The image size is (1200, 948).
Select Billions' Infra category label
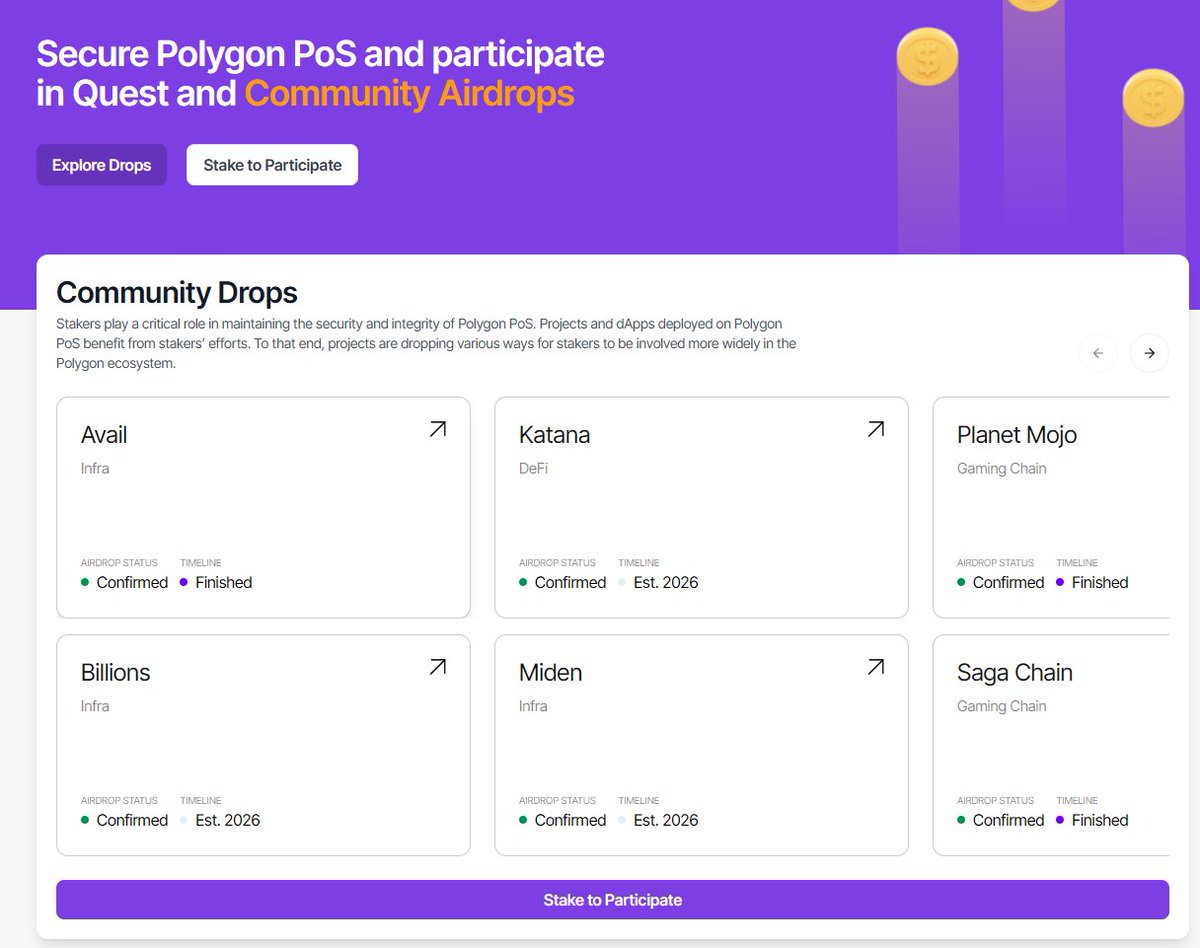pos(95,706)
